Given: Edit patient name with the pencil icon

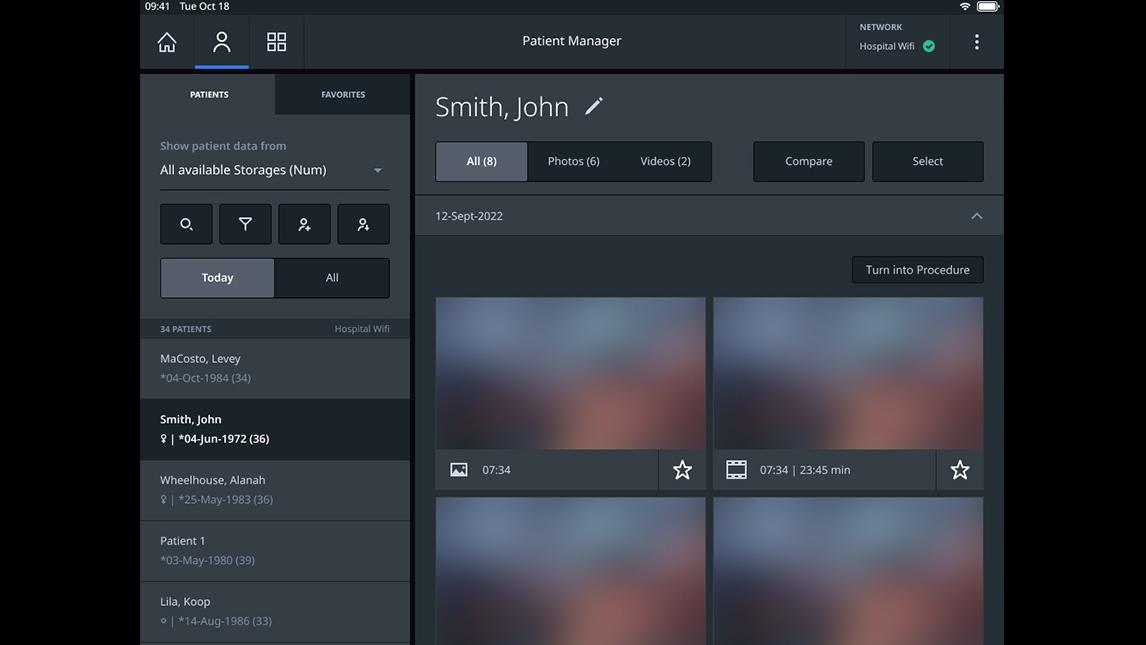Looking at the screenshot, I should [x=593, y=106].
